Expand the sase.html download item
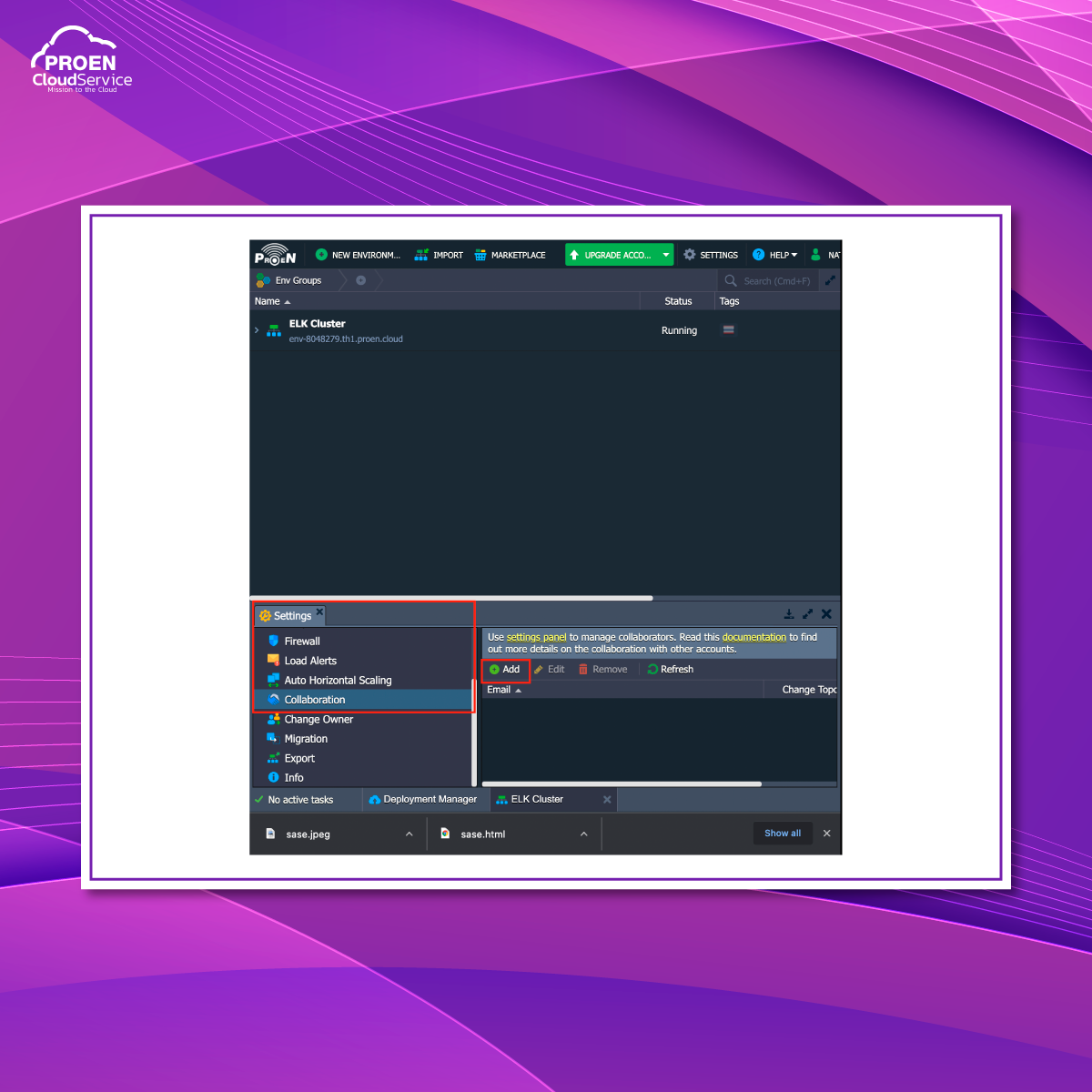Viewport: 1092px width, 1092px height. click(583, 834)
